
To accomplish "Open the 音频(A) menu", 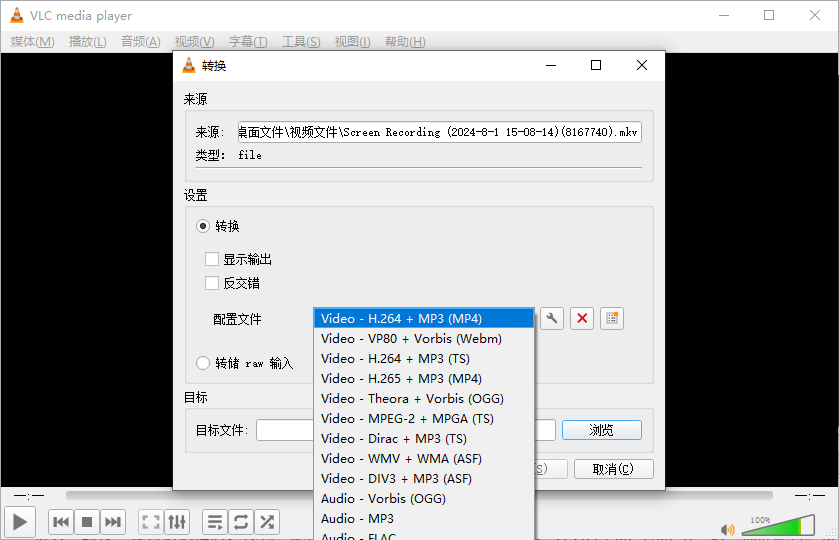I will [141, 41].
